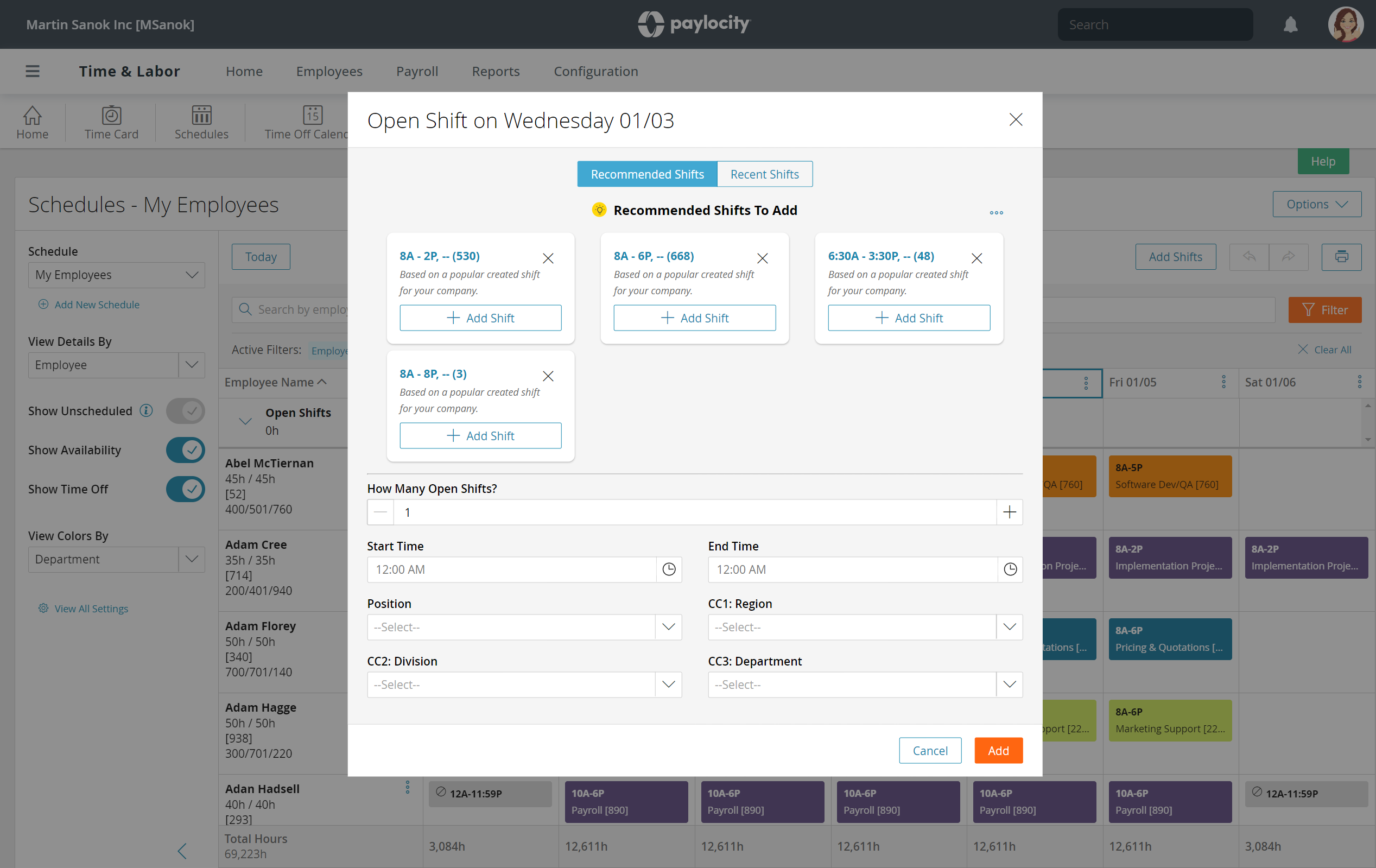Click the quantity increment plus stepper
This screenshot has width=1376, height=868.
point(1010,512)
